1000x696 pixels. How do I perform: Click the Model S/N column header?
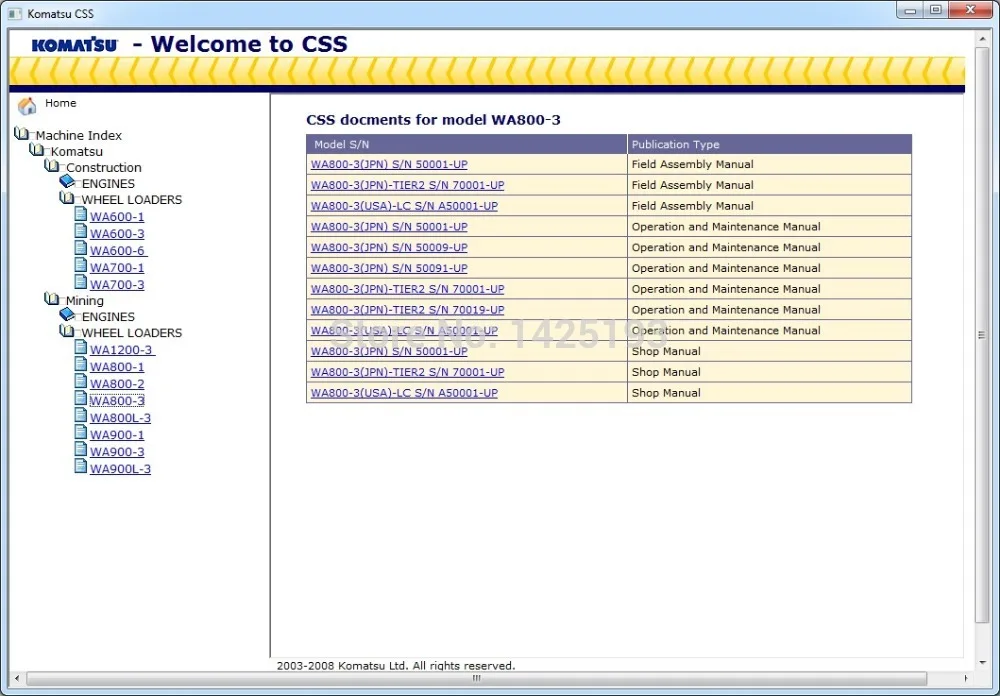click(467, 144)
